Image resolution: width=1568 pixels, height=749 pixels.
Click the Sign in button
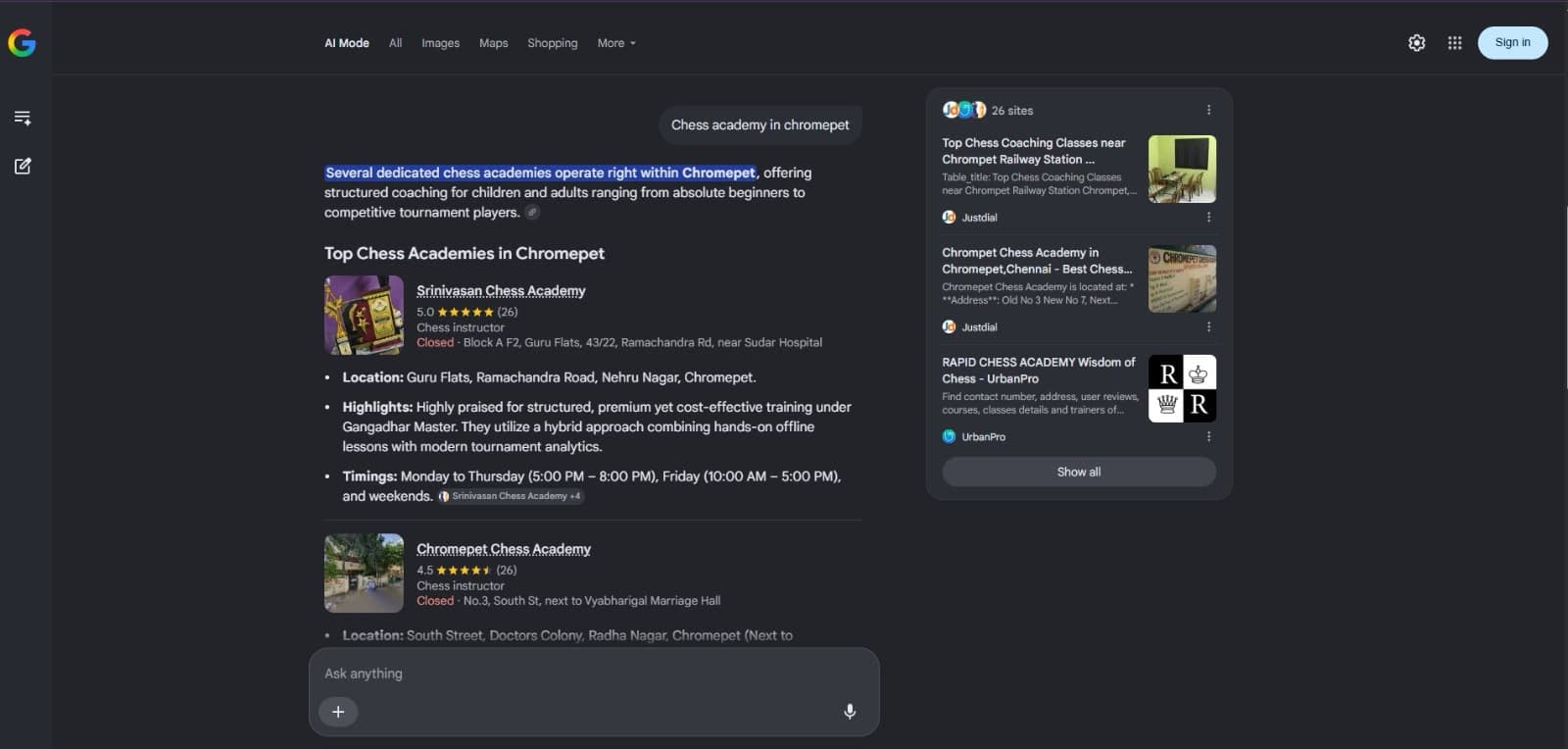pyautogui.click(x=1512, y=42)
